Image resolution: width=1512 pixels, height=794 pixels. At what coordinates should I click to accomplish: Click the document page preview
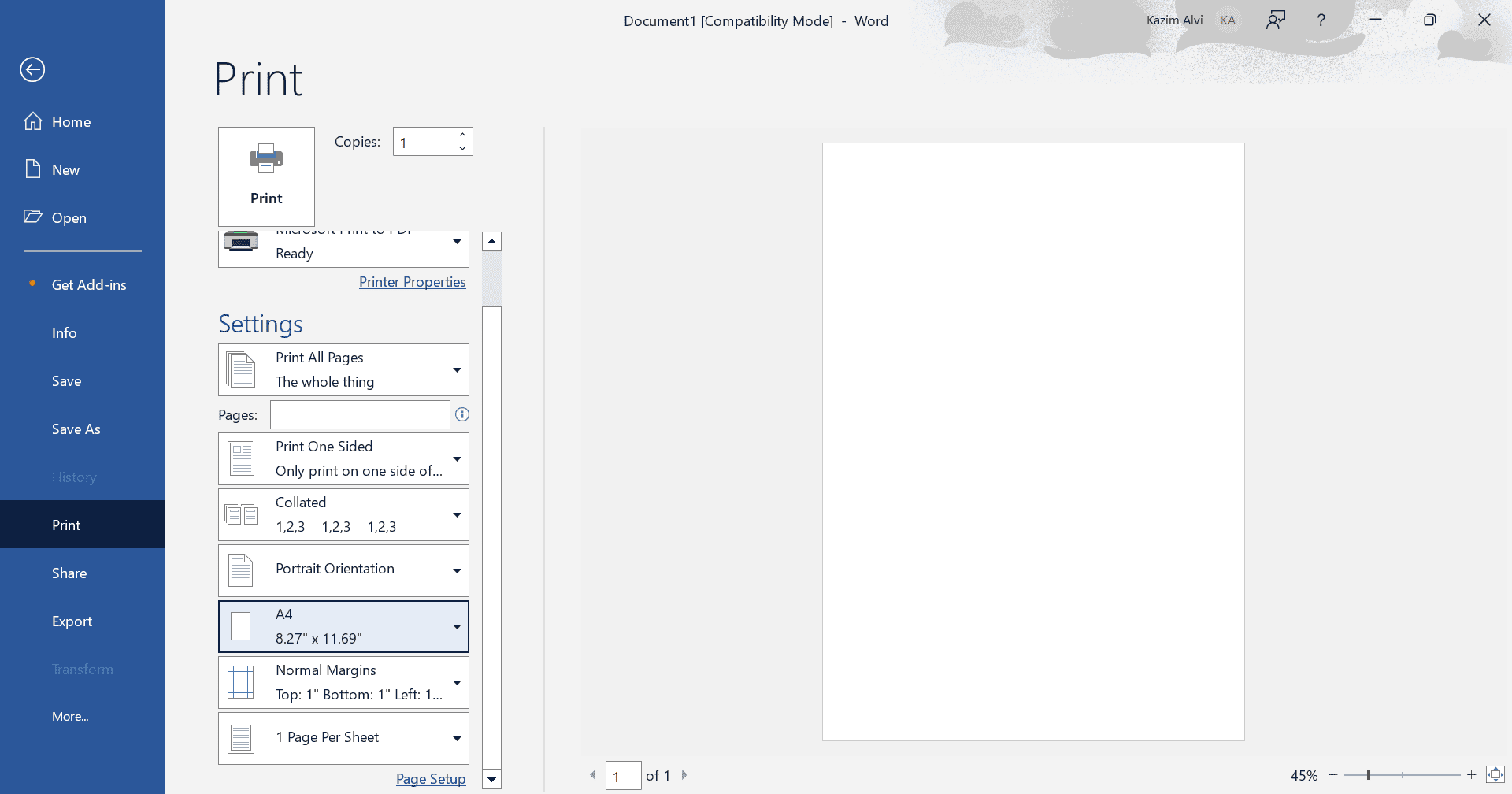click(x=1033, y=441)
